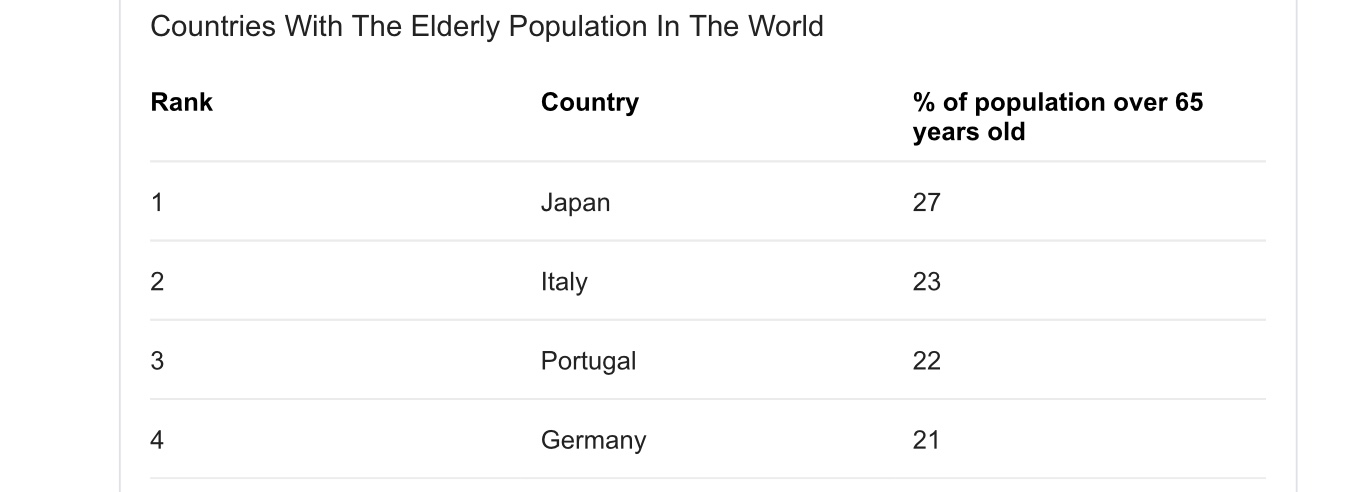Image resolution: width=1349 pixels, height=492 pixels.
Task: Select the Japan country cell
Action: (575, 203)
